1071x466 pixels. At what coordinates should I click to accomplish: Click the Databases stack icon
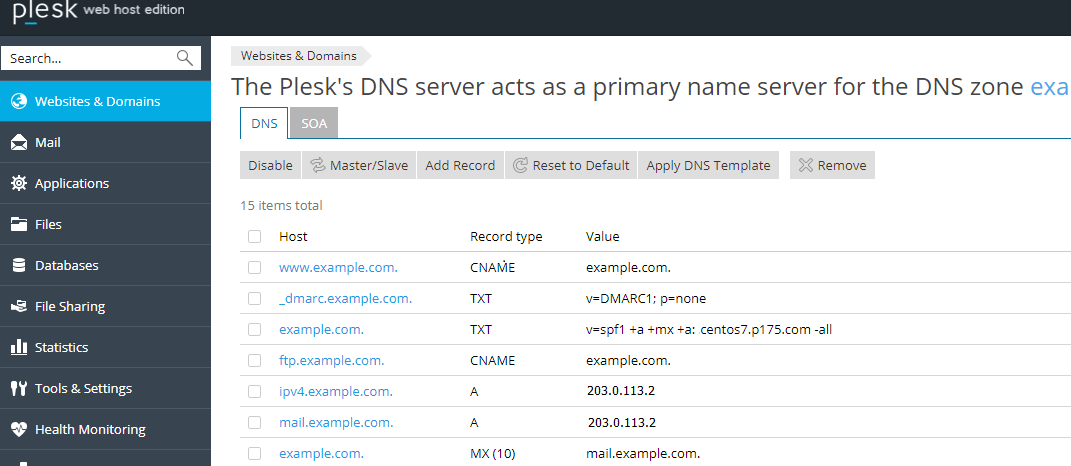click(18, 265)
